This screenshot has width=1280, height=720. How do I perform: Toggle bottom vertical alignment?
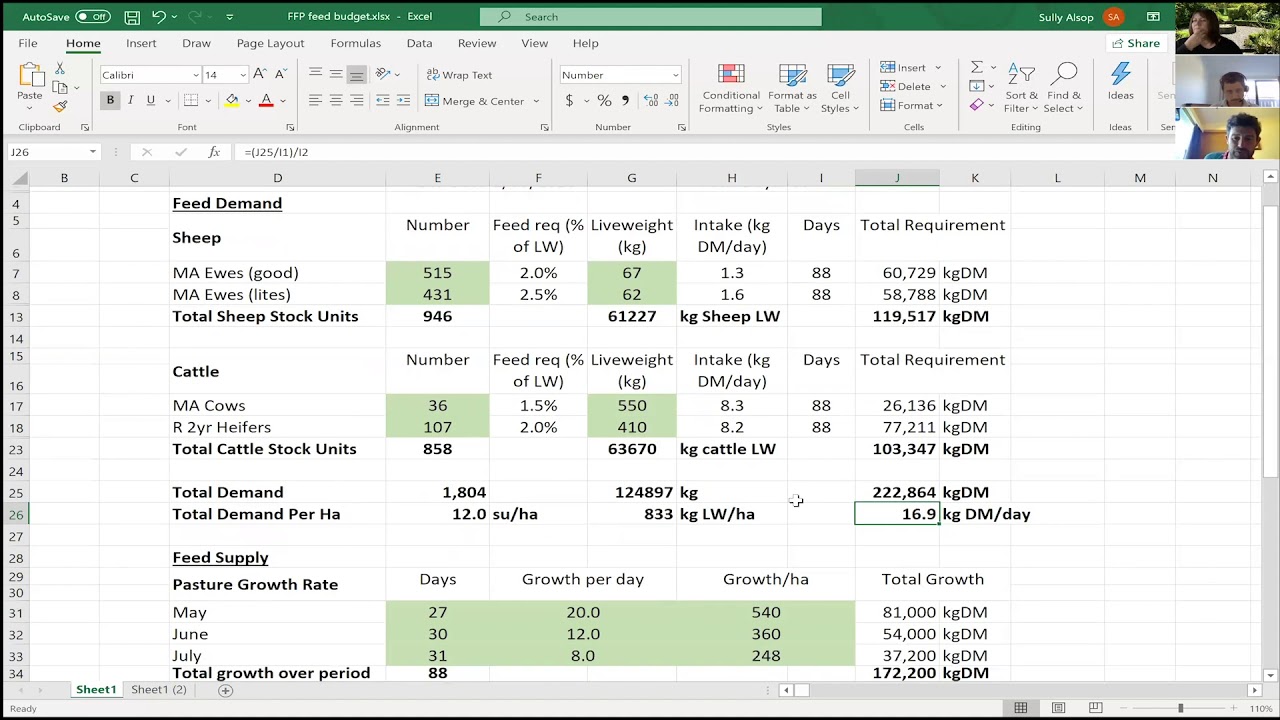click(x=357, y=75)
